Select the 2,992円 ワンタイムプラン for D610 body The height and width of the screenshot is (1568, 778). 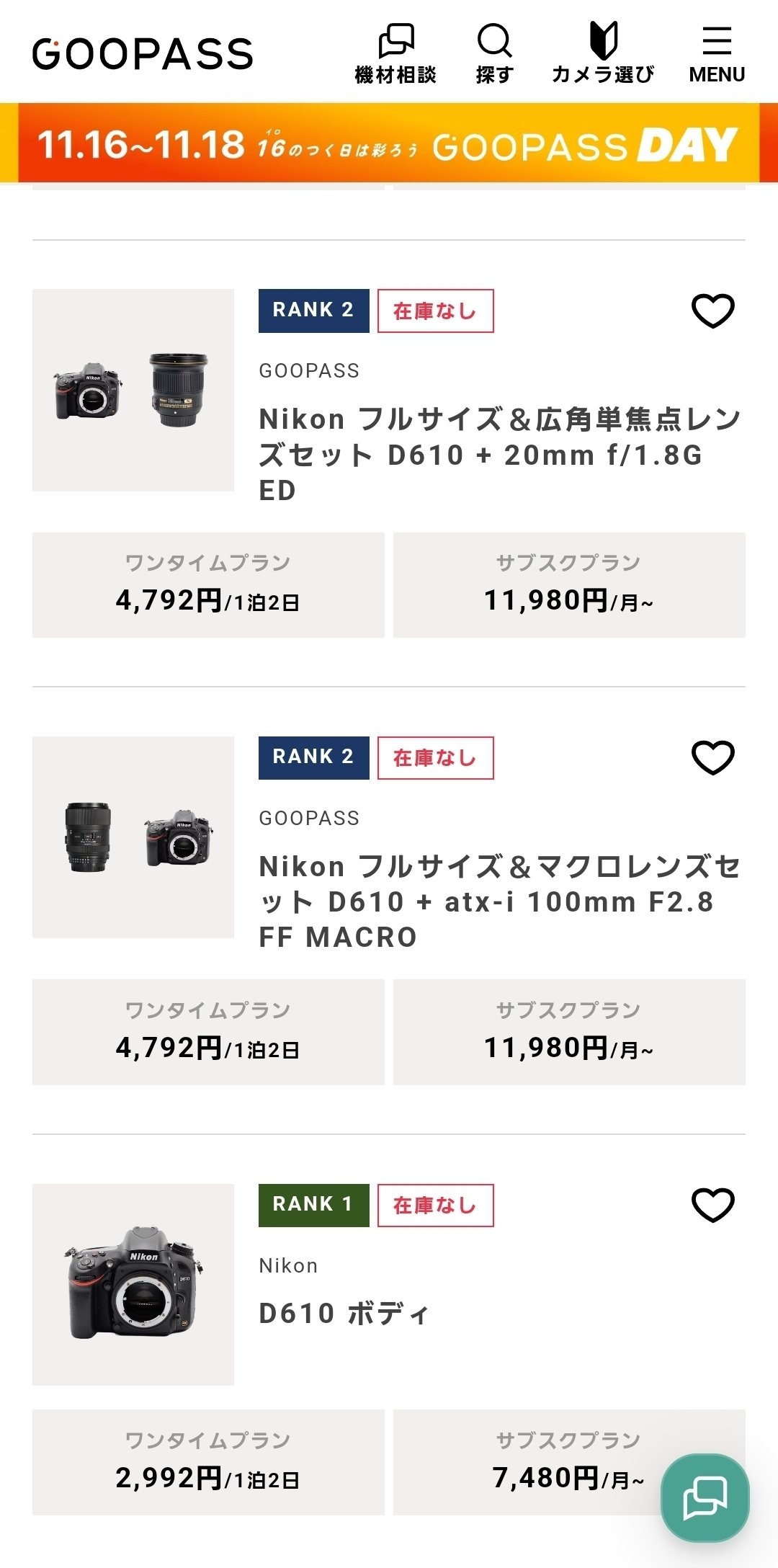[208, 1462]
